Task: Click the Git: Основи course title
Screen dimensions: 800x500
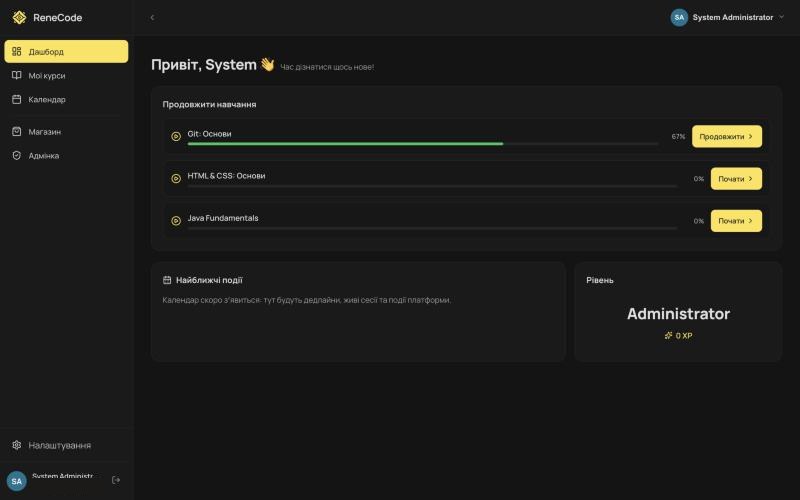Action: pos(209,134)
